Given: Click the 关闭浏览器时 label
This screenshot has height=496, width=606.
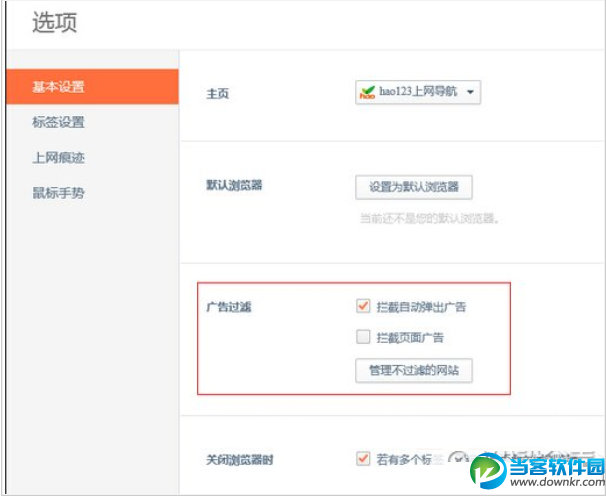Looking at the screenshot, I should pyautogui.click(x=240, y=460).
